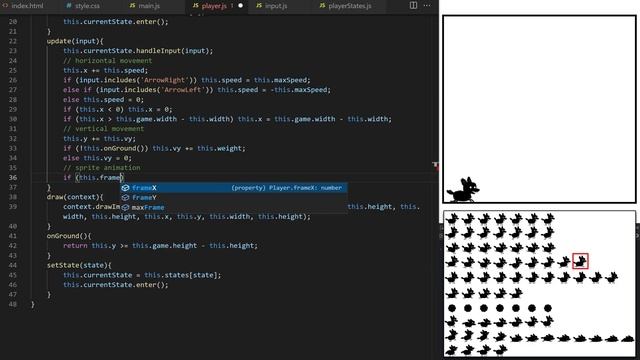Screen dimensions: 640x360
Task: Click the CSS hash icon on style.css tab
Action: (x=69, y=6)
